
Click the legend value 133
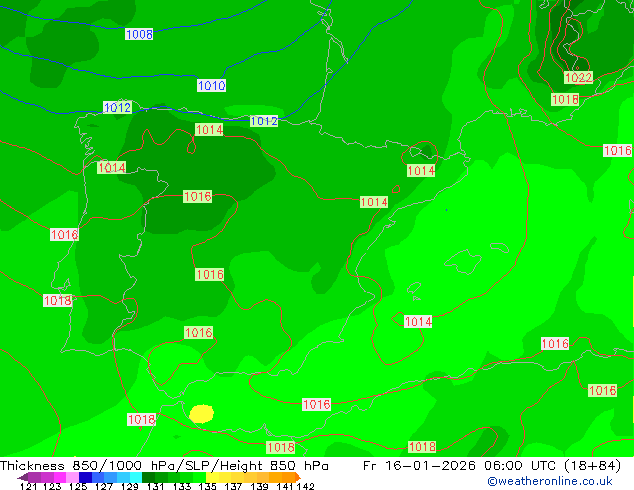click(182, 486)
